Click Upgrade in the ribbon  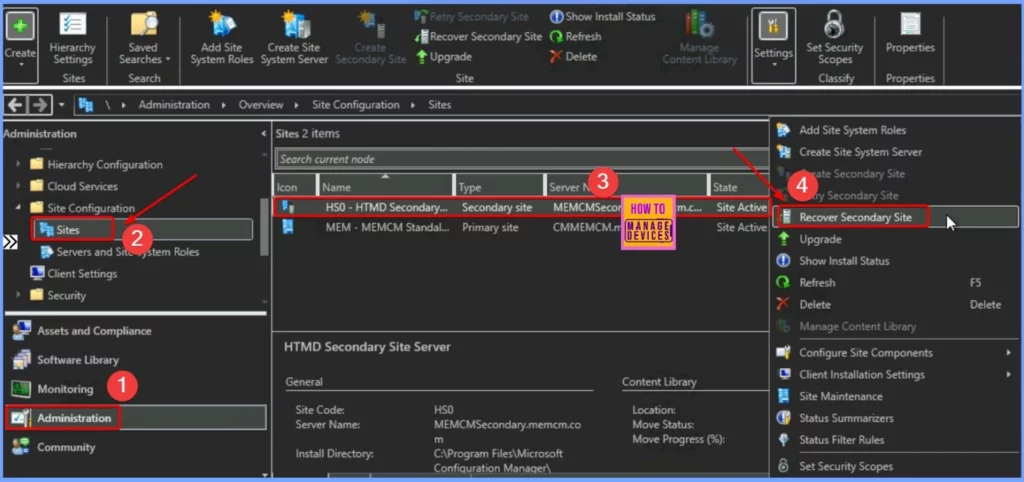pos(443,57)
